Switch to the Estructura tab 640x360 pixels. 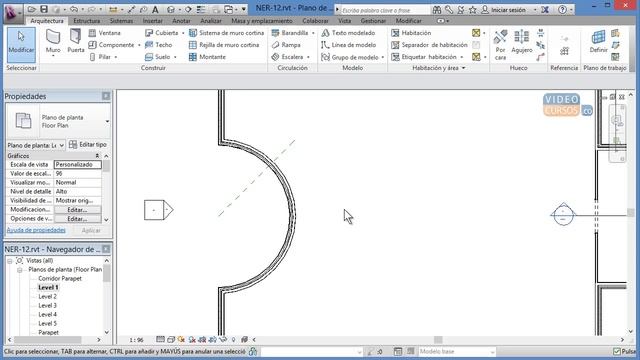87,21
